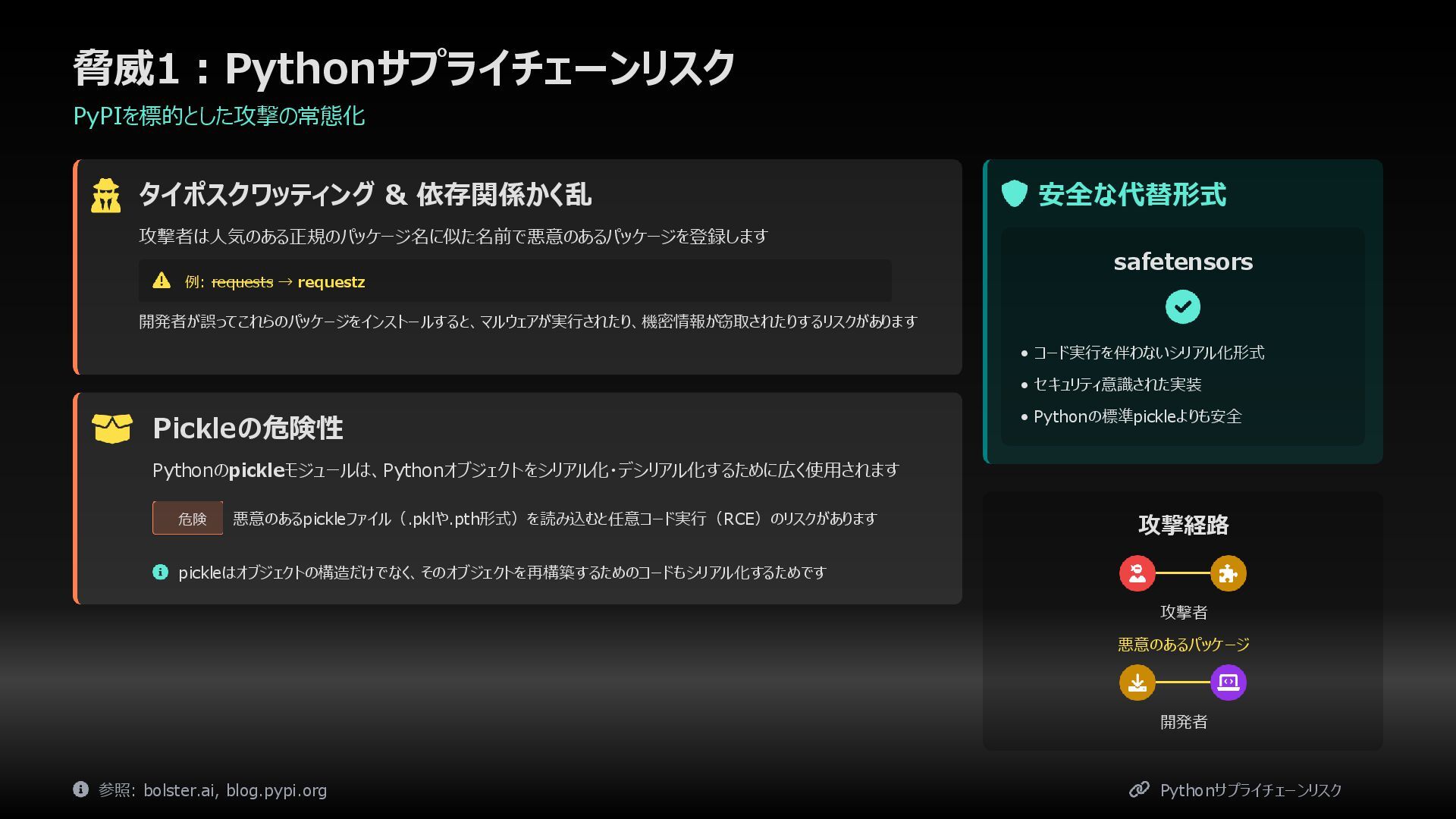Viewport: 1456px width, 819px height.
Task: Click the requestz example text
Action: tap(331, 281)
